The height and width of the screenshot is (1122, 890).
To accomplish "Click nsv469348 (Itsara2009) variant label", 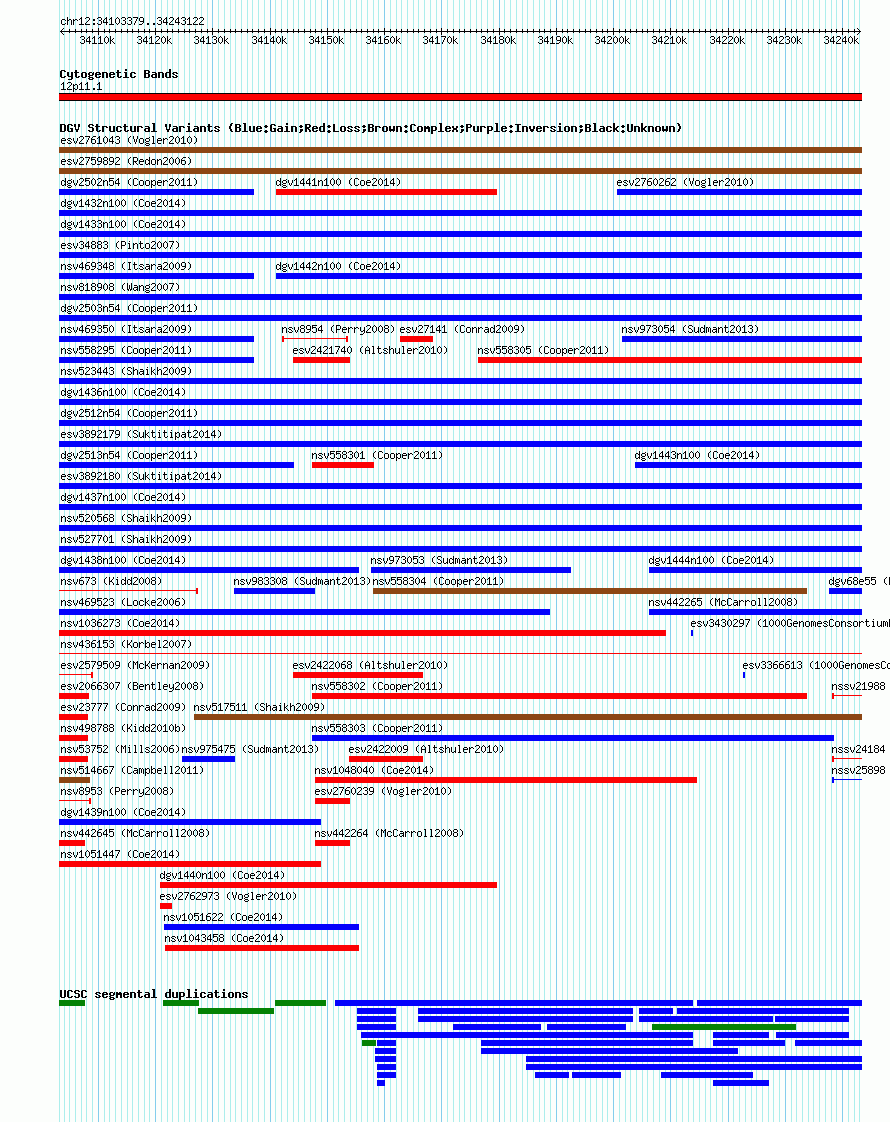I will pos(126,266).
